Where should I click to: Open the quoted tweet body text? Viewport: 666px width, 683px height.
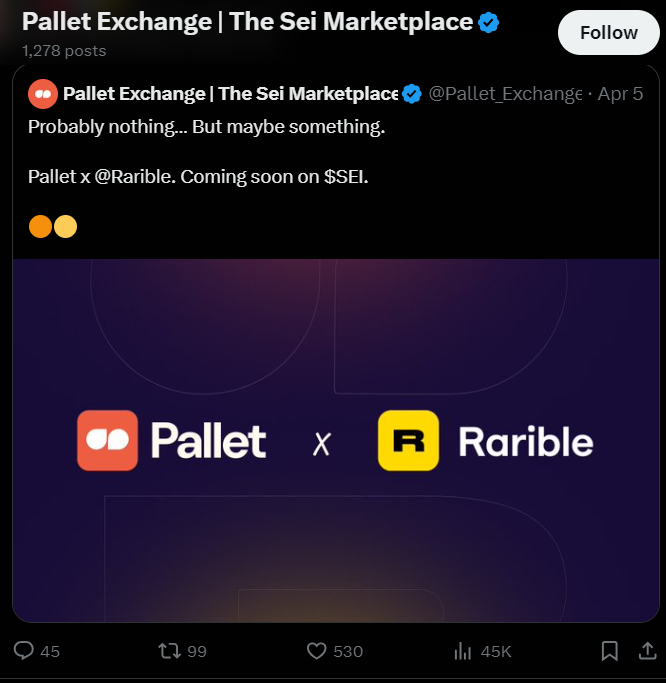point(206,128)
